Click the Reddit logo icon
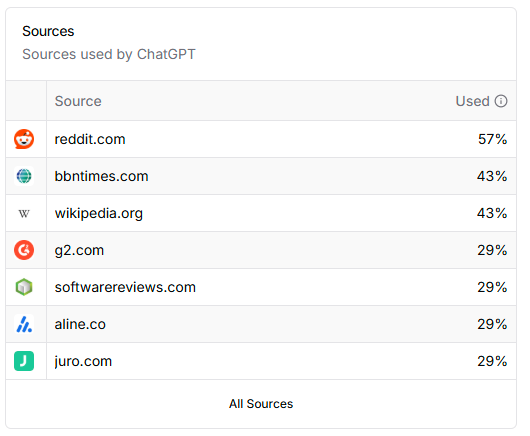 pyautogui.click(x=24, y=139)
